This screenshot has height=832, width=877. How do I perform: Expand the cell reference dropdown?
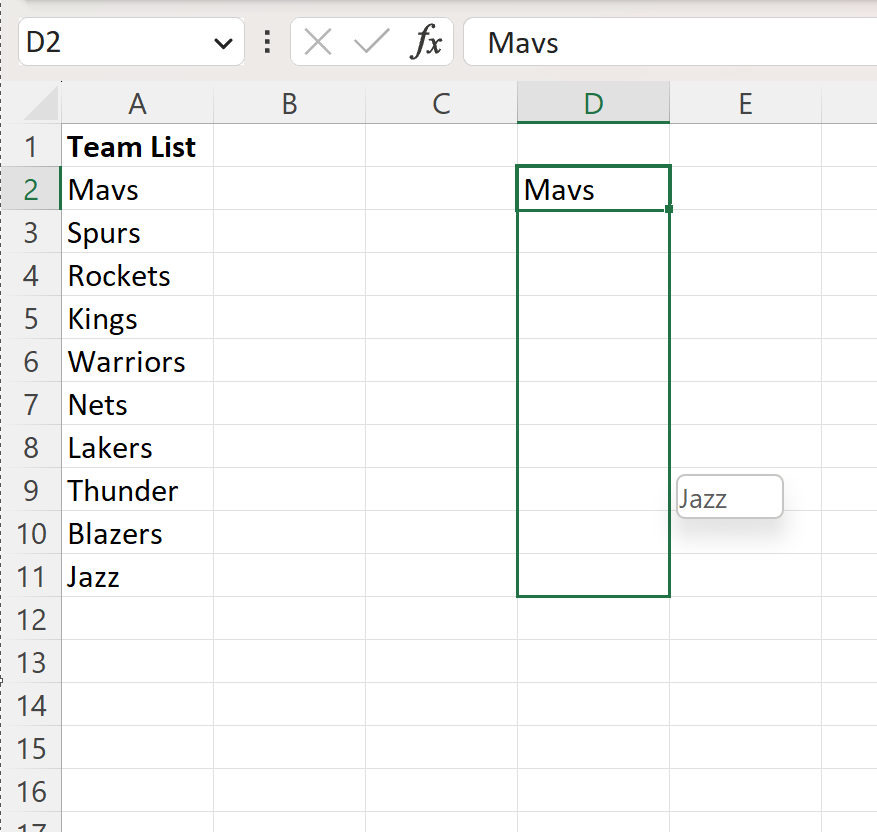coord(225,42)
